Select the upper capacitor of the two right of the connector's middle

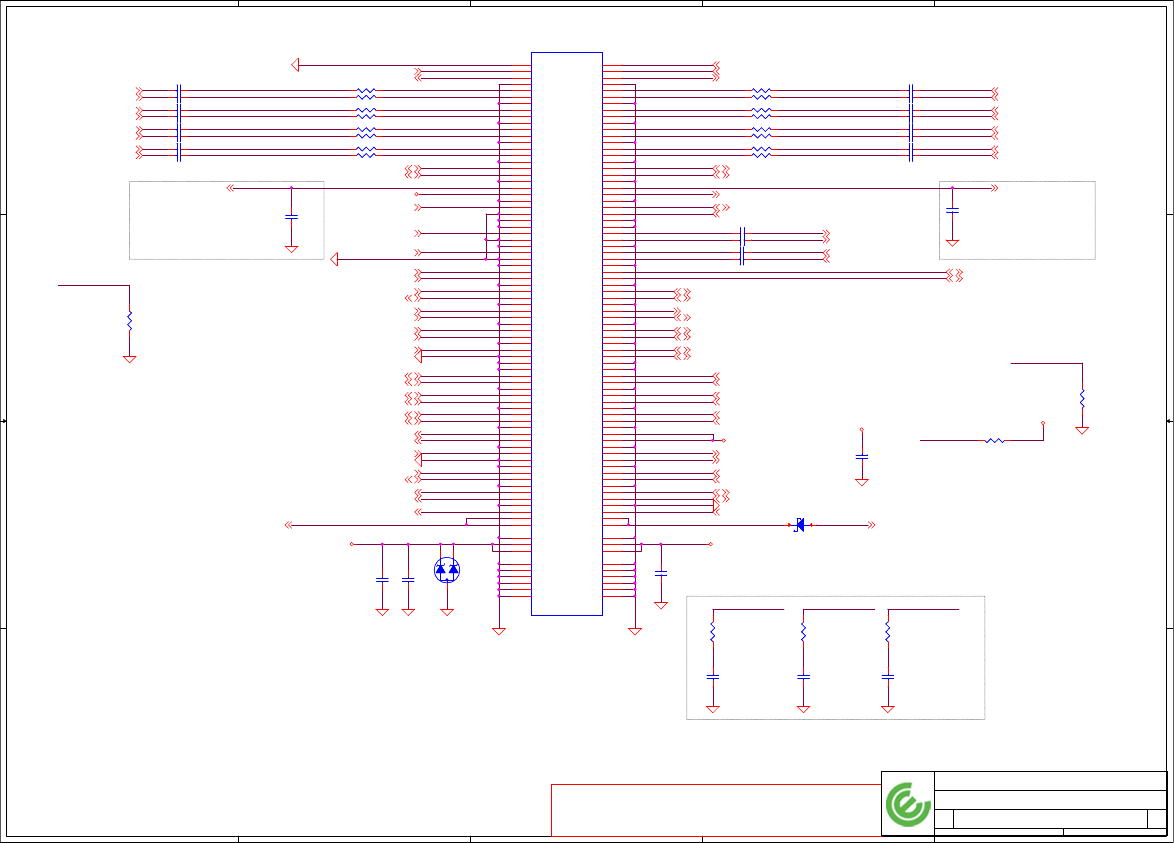(742, 237)
